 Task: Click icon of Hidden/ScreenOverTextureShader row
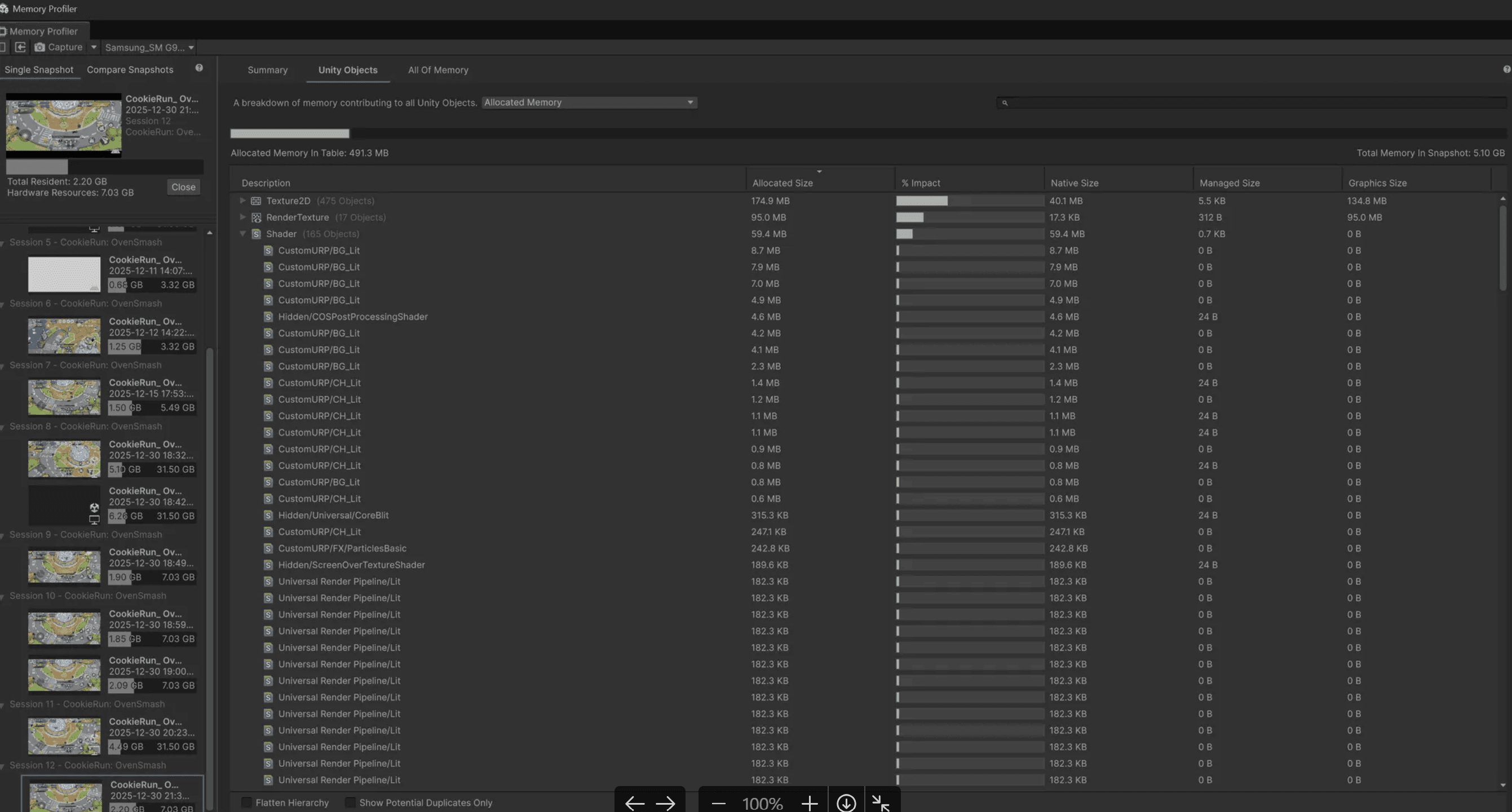pos(268,565)
